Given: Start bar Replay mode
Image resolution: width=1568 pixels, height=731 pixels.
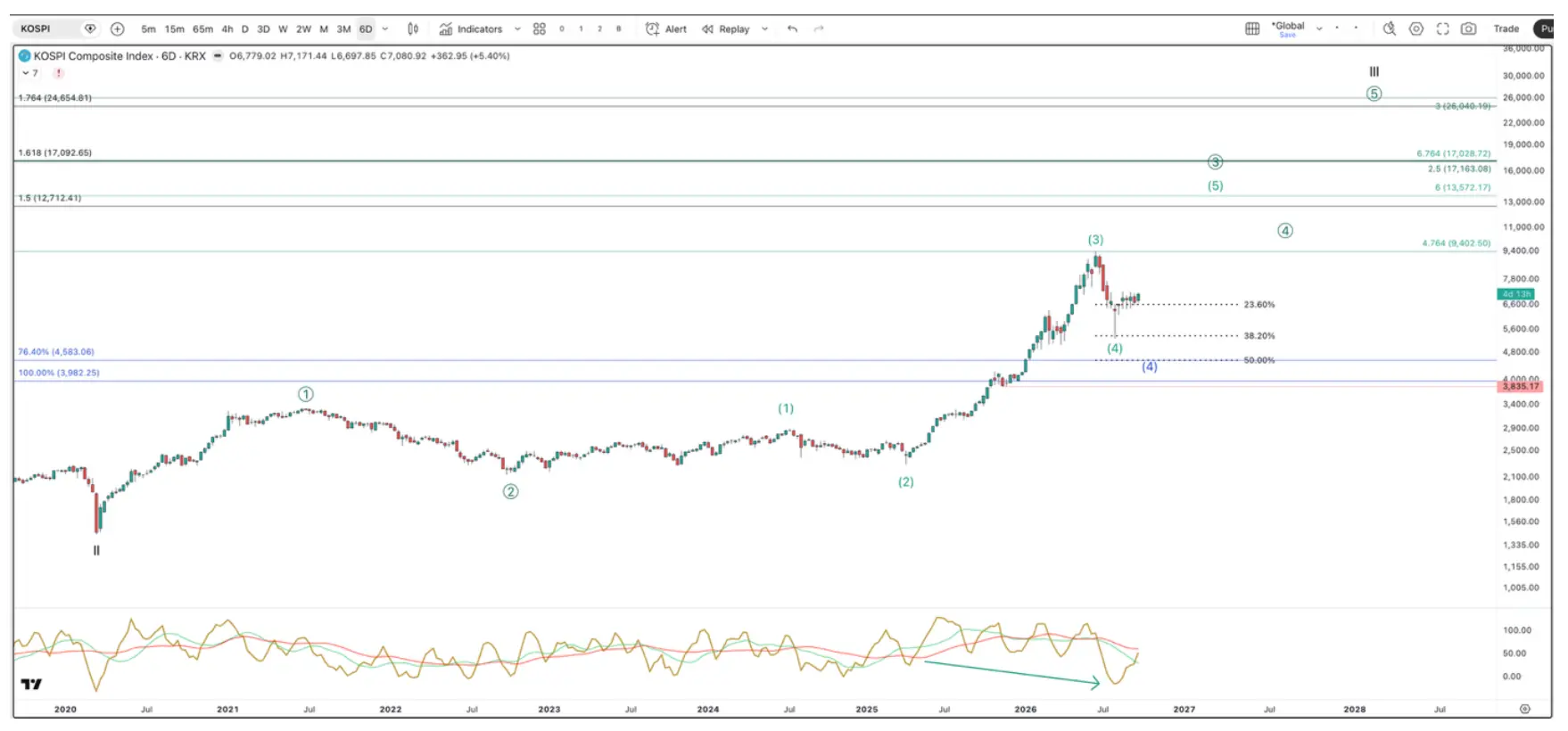Looking at the screenshot, I should tap(726, 29).
